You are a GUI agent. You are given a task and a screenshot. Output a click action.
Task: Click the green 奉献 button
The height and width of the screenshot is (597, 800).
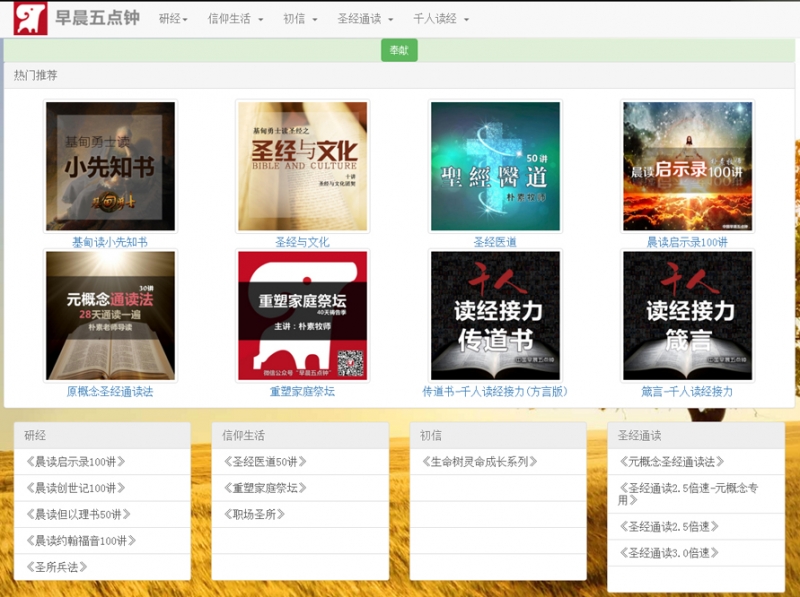(399, 50)
